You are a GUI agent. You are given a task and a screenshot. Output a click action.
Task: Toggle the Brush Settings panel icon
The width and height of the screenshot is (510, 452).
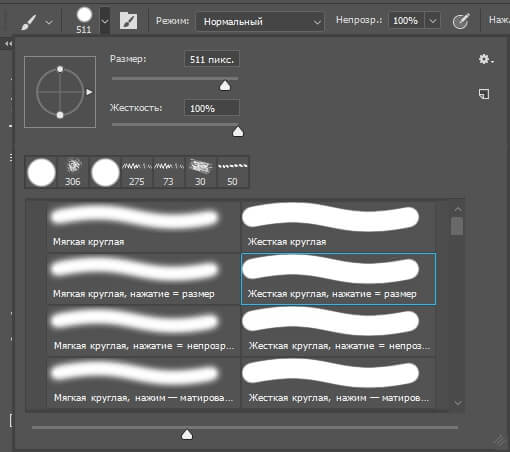pos(128,21)
